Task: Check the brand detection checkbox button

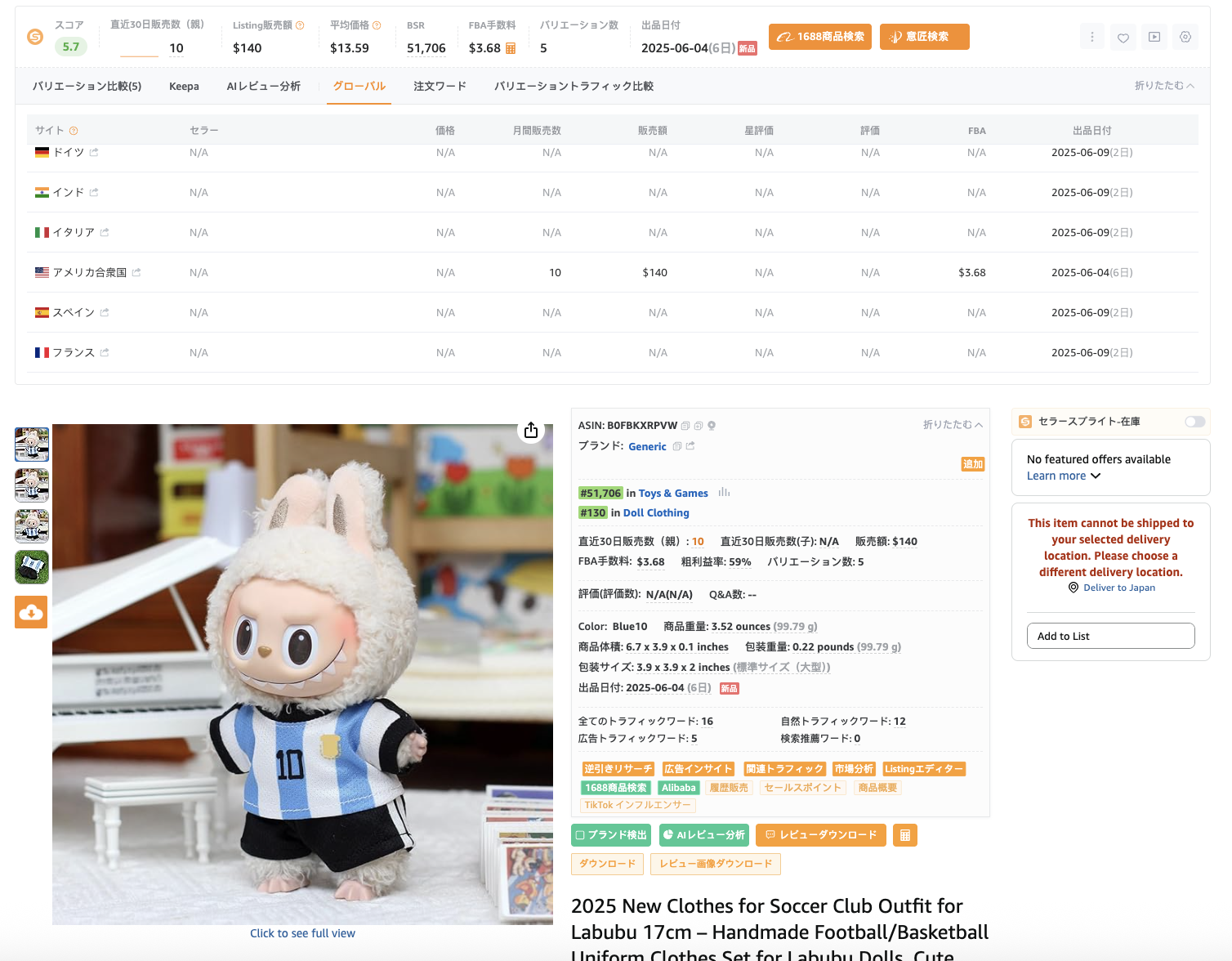Action: (611, 835)
